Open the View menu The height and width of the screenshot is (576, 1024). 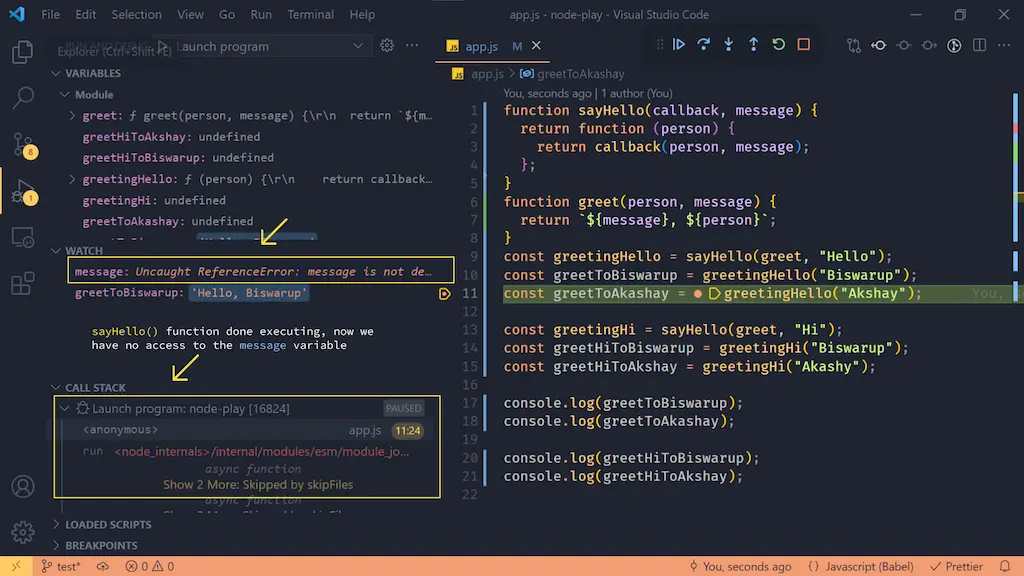pyautogui.click(x=190, y=14)
